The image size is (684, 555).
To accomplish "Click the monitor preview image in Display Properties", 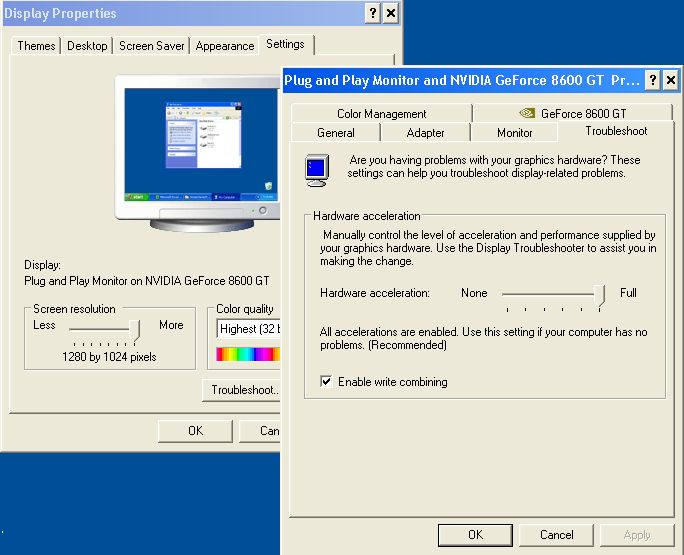I will point(198,153).
